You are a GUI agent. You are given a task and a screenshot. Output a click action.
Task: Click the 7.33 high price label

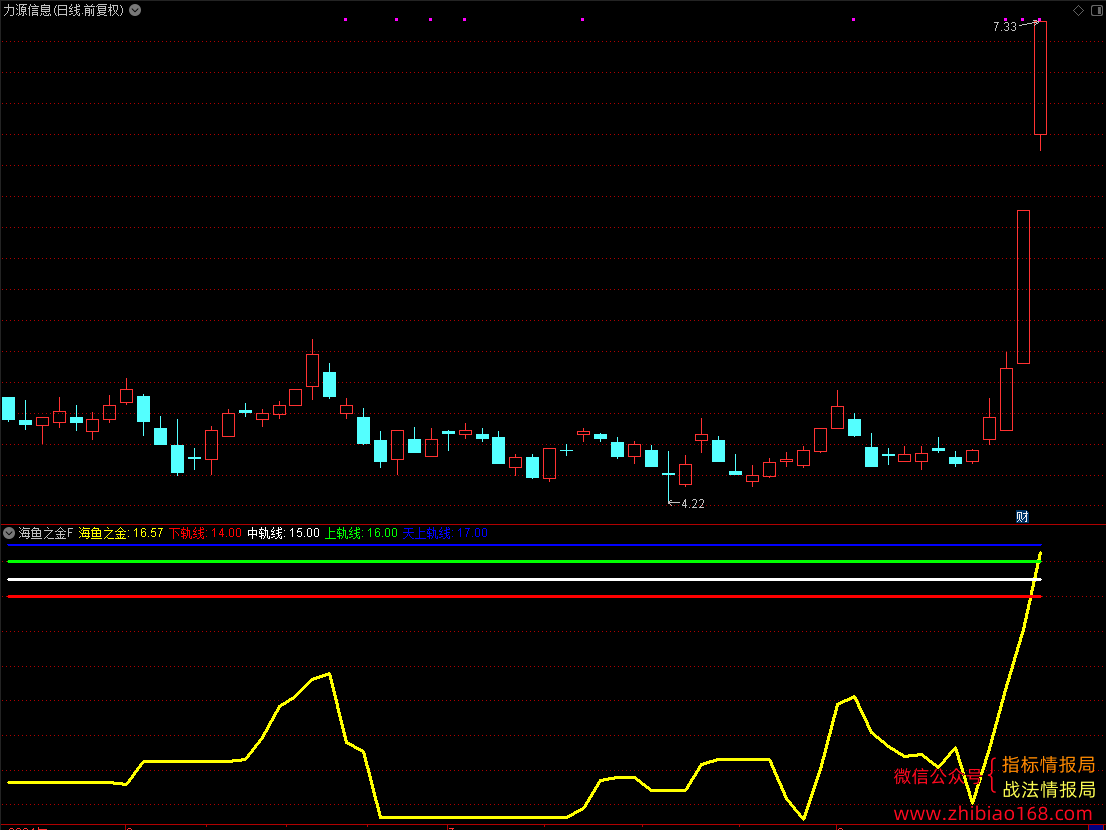tap(1004, 27)
